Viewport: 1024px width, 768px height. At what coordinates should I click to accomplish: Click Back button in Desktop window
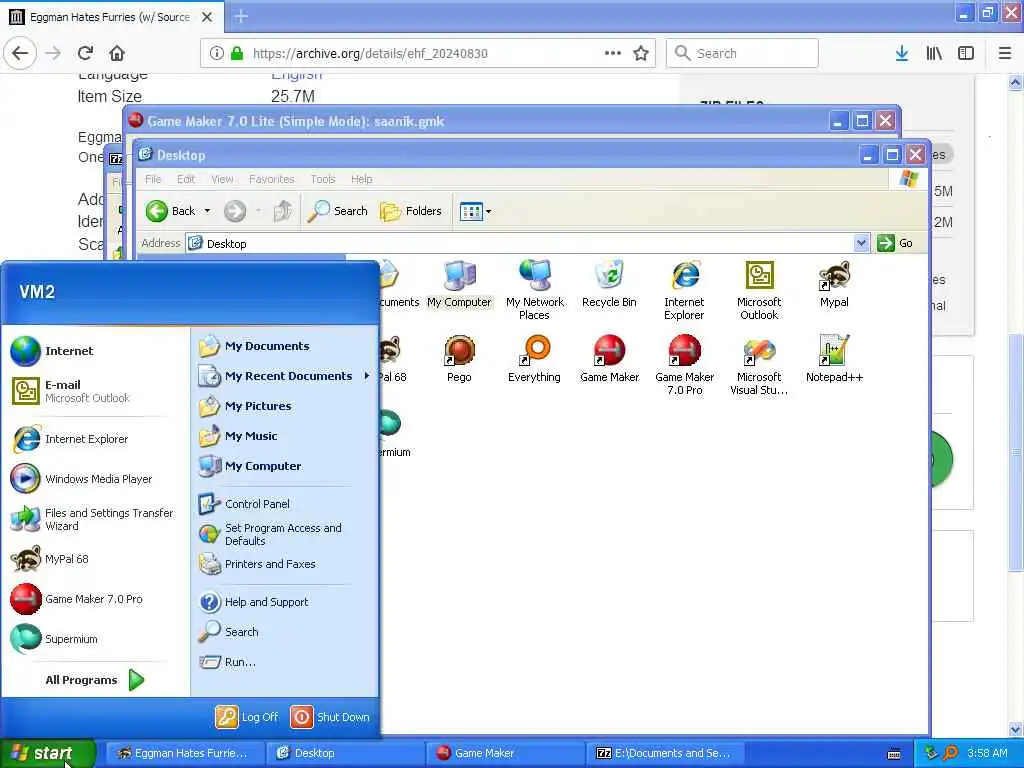pos(170,211)
